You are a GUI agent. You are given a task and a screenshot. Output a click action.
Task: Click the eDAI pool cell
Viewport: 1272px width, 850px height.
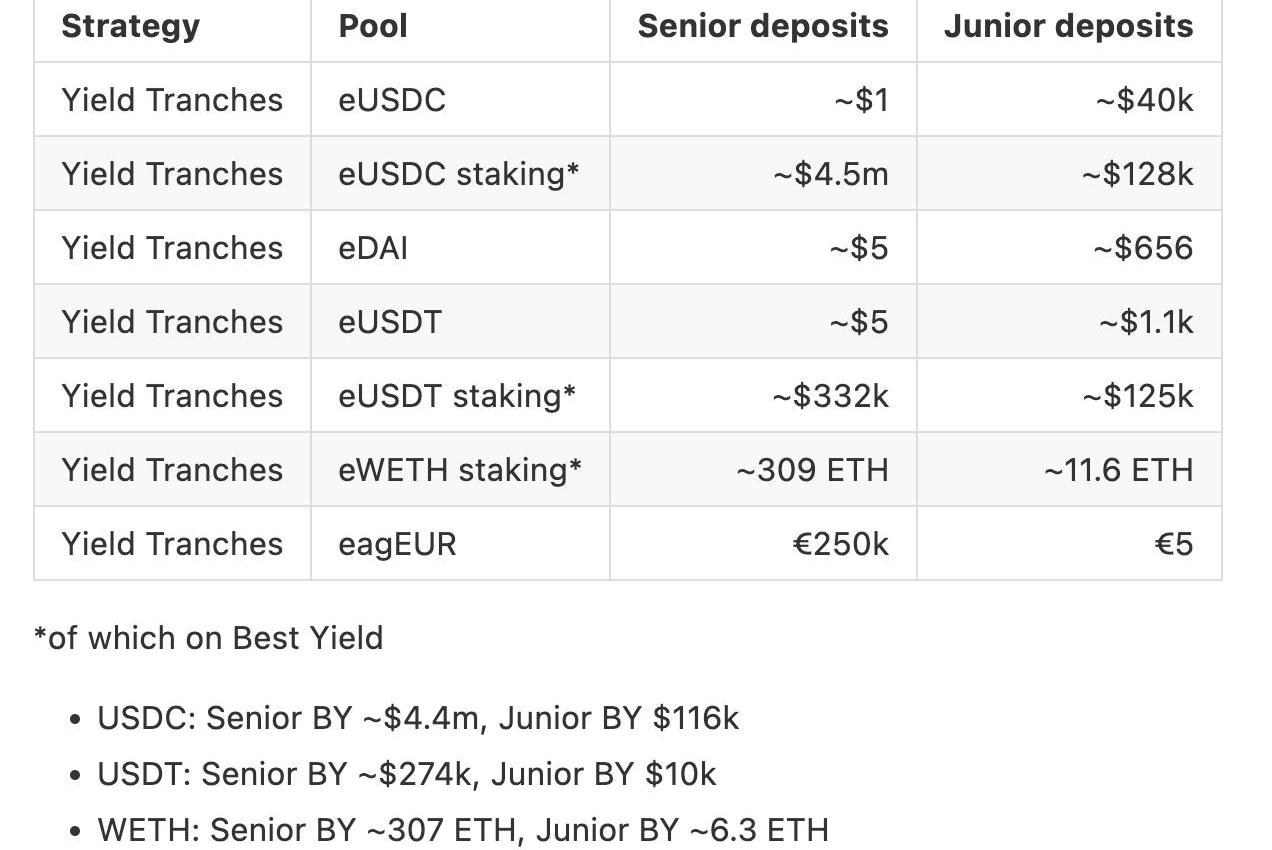click(x=373, y=248)
